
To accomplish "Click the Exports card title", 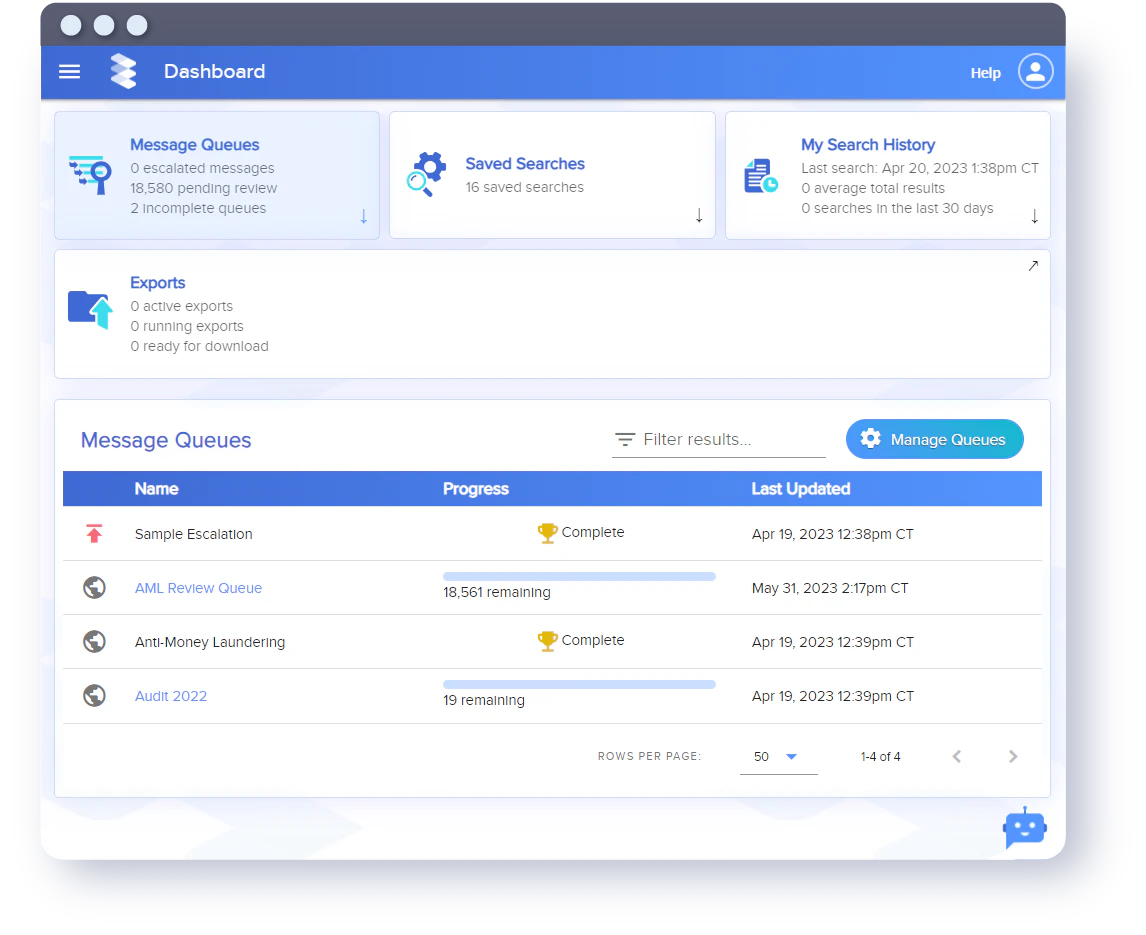I will coord(158,283).
